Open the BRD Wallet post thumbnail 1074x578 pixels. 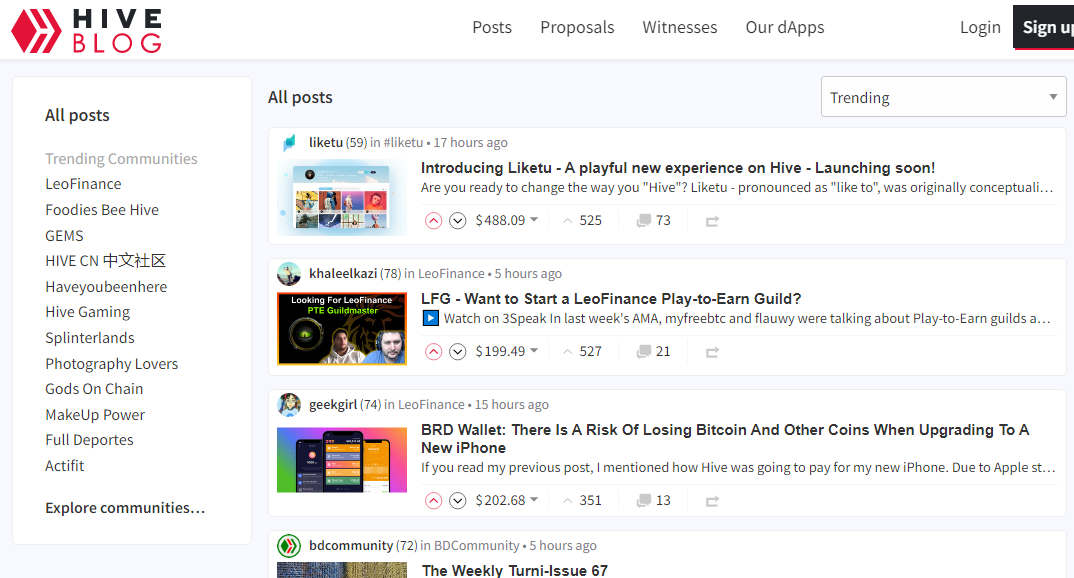tap(342, 460)
